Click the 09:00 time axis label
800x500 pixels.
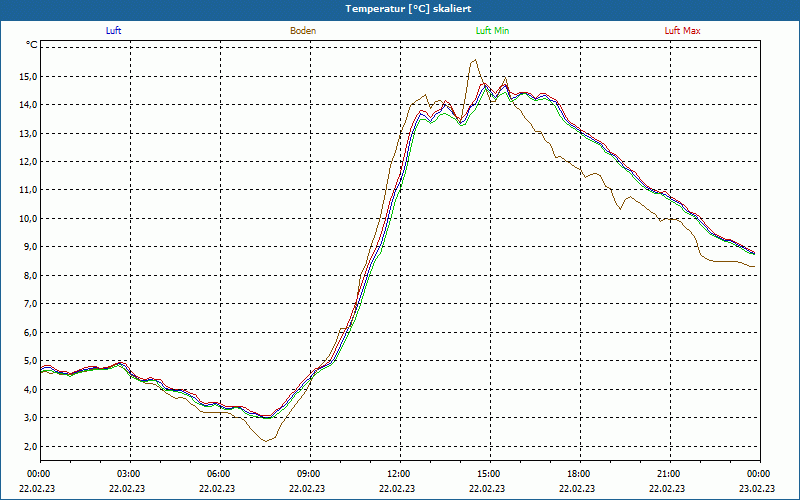tap(310, 474)
